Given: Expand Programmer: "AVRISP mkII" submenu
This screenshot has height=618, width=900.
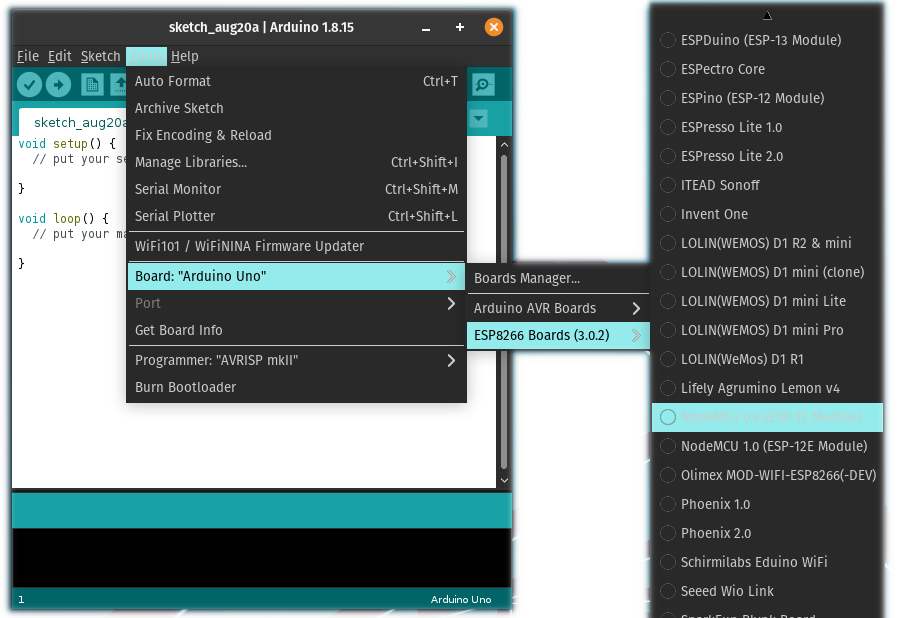Looking at the screenshot, I should pos(296,360).
